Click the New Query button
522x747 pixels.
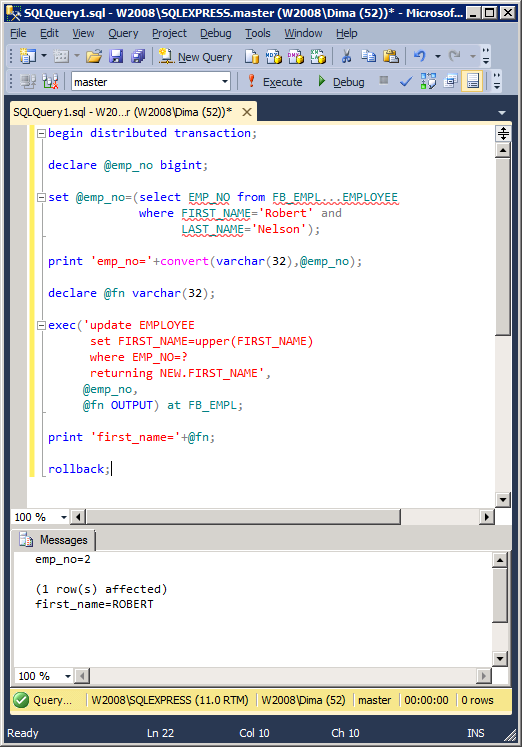[x=195, y=57]
